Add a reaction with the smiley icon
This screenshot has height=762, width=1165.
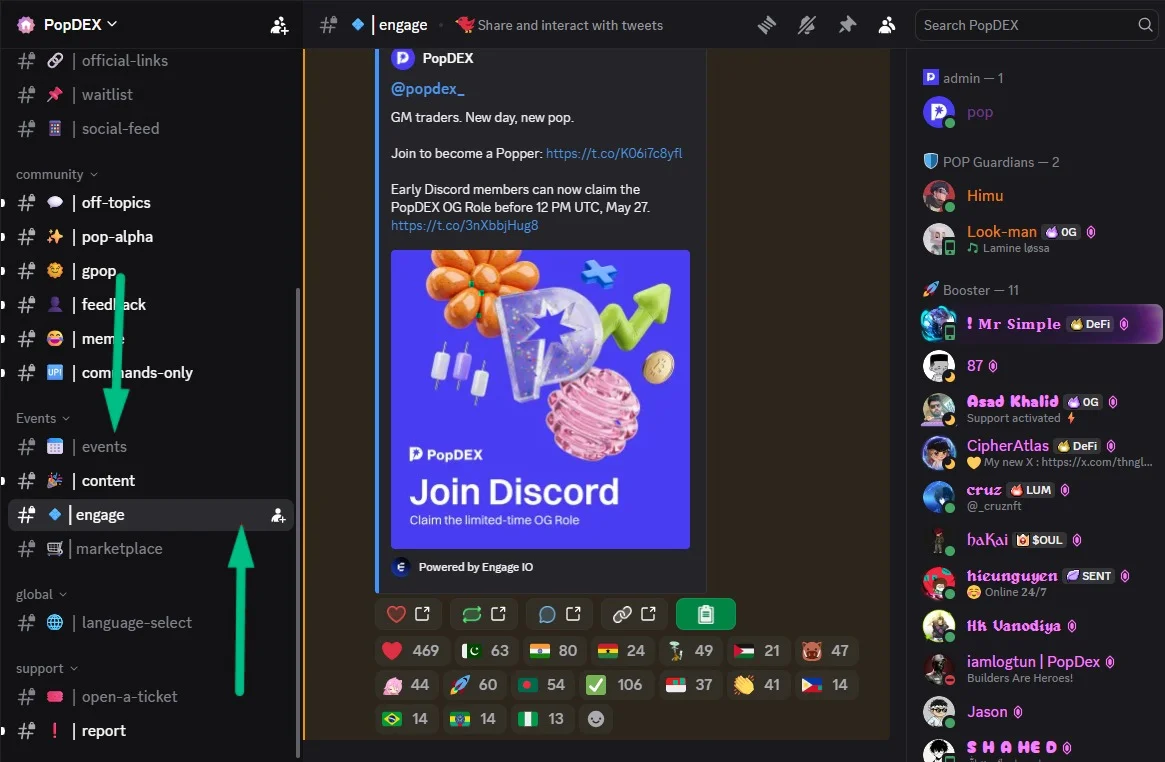pos(596,719)
